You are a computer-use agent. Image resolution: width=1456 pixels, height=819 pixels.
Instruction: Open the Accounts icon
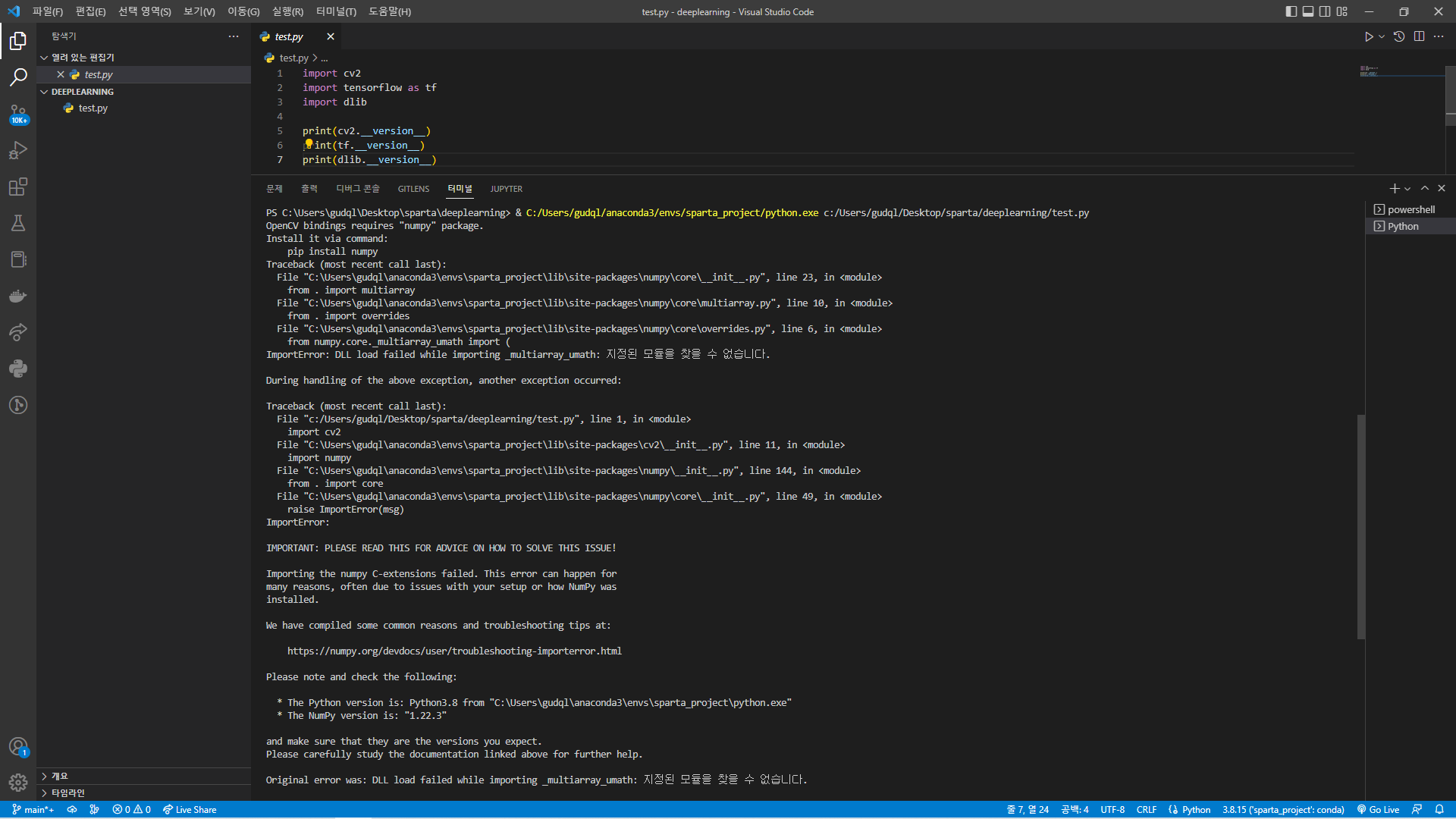(x=18, y=746)
